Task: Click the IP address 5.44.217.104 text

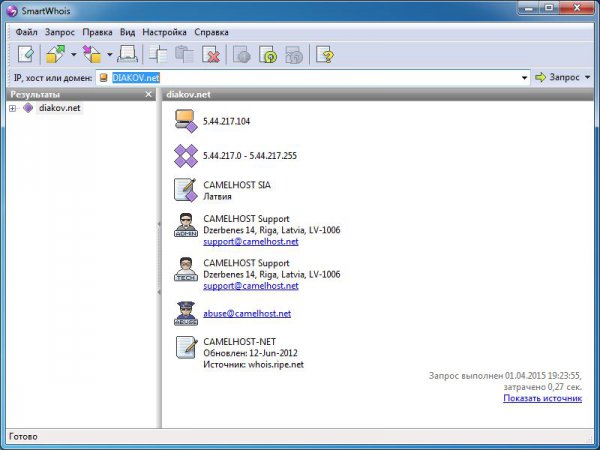Action: (227, 121)
